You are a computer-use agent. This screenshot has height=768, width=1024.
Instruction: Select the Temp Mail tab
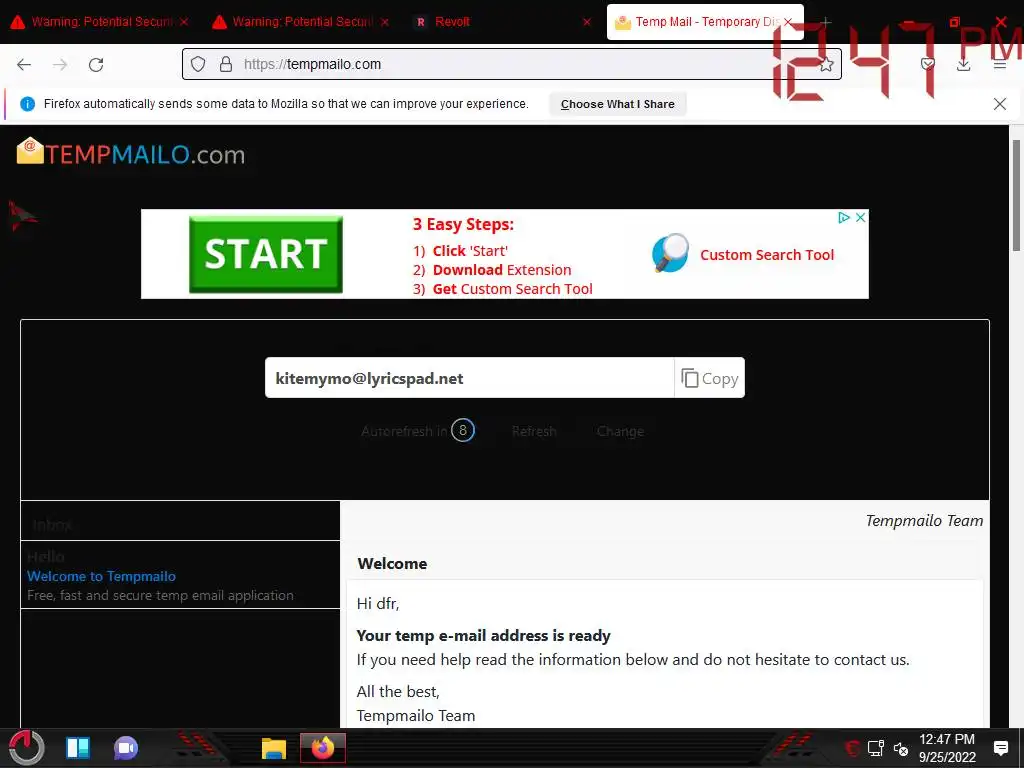tap(705, 22)
